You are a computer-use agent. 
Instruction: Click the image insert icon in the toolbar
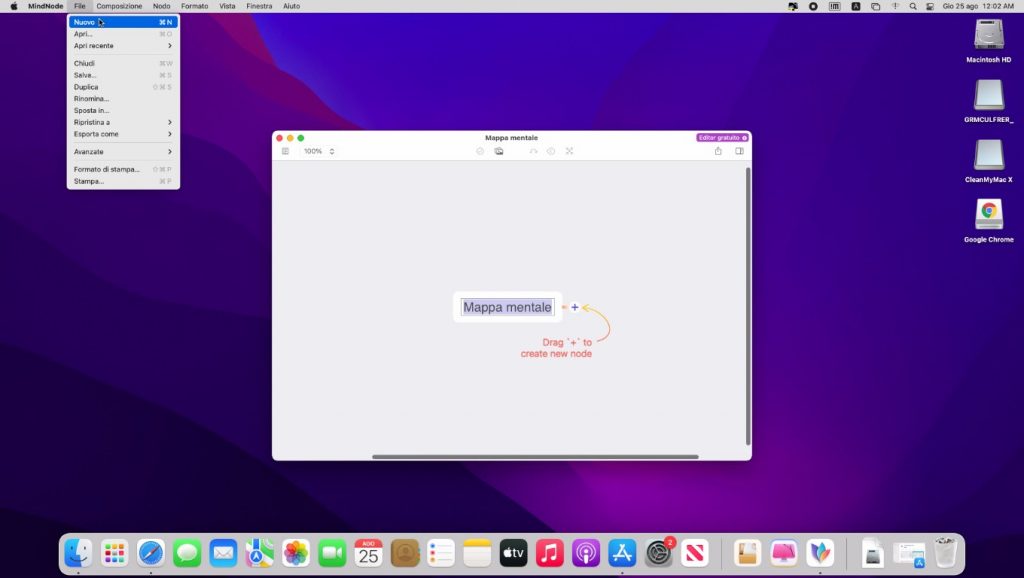pyautogui.click(x=499, y=151)
